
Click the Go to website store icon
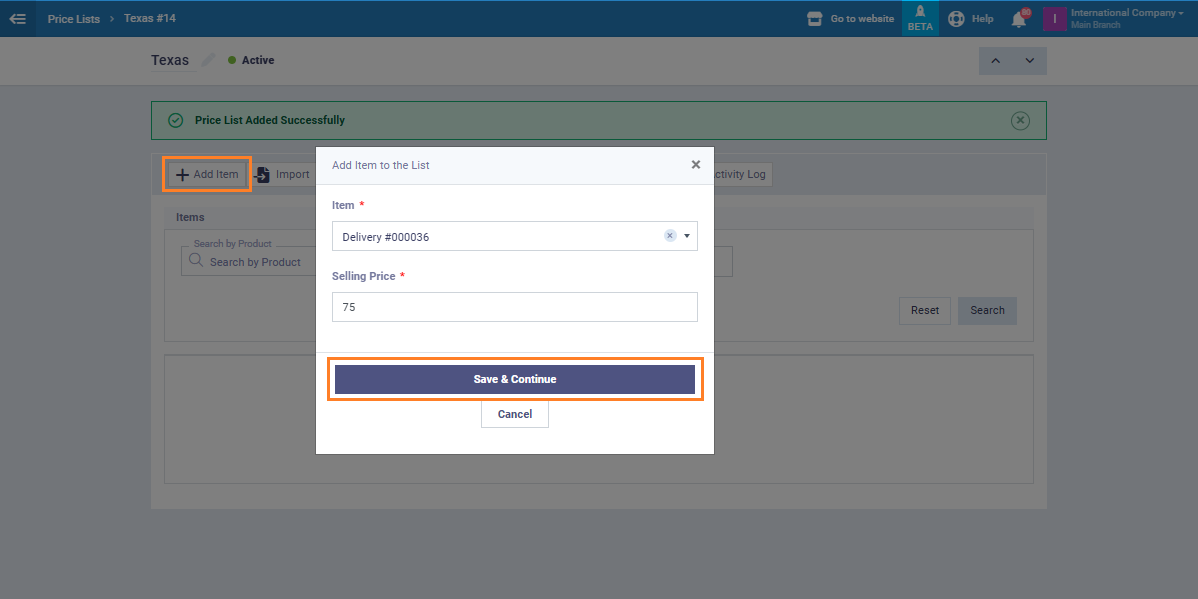(814, 19)
